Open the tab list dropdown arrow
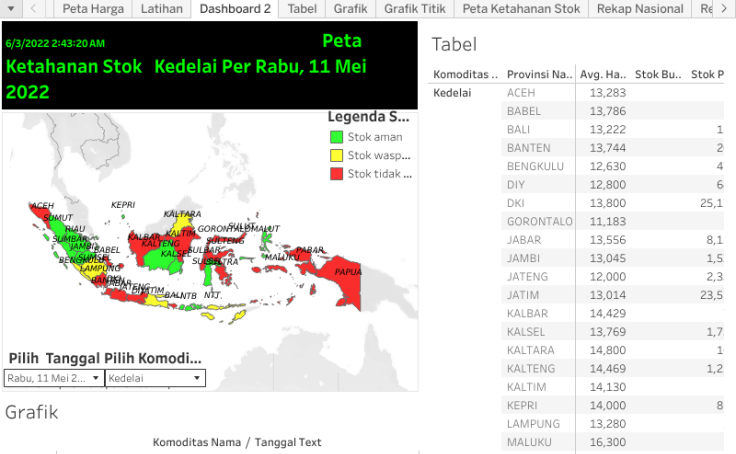736x454 pixels. pos(10,9)
